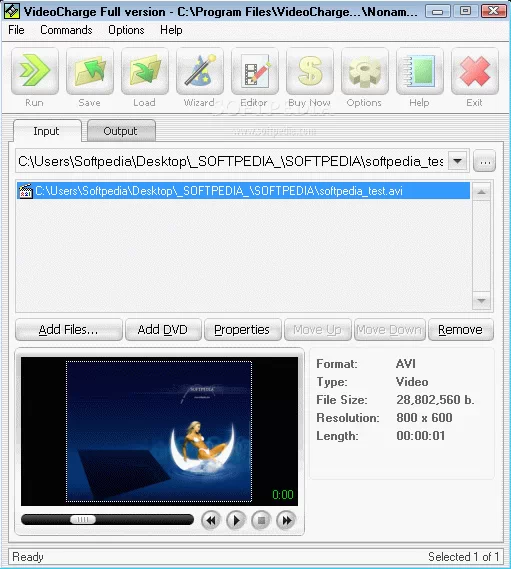511x569 pixels.
Task: Open file Properties
Action: pos(242,329)
